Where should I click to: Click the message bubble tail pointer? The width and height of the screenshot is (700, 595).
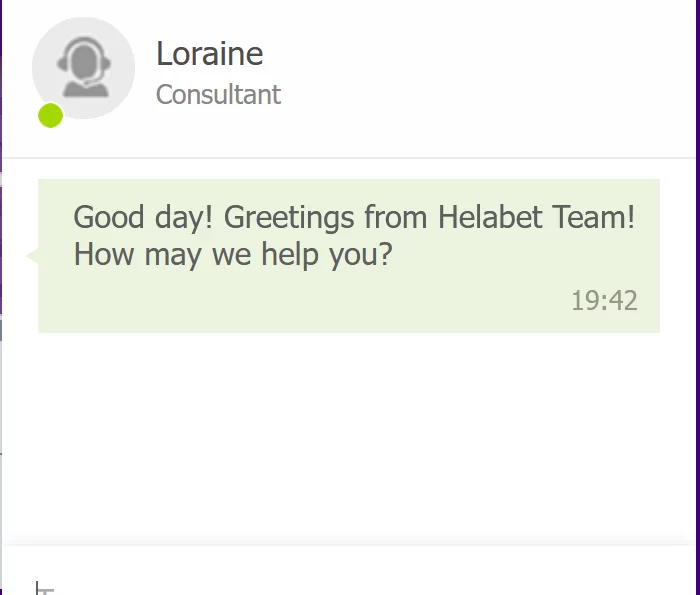point(32,256)
